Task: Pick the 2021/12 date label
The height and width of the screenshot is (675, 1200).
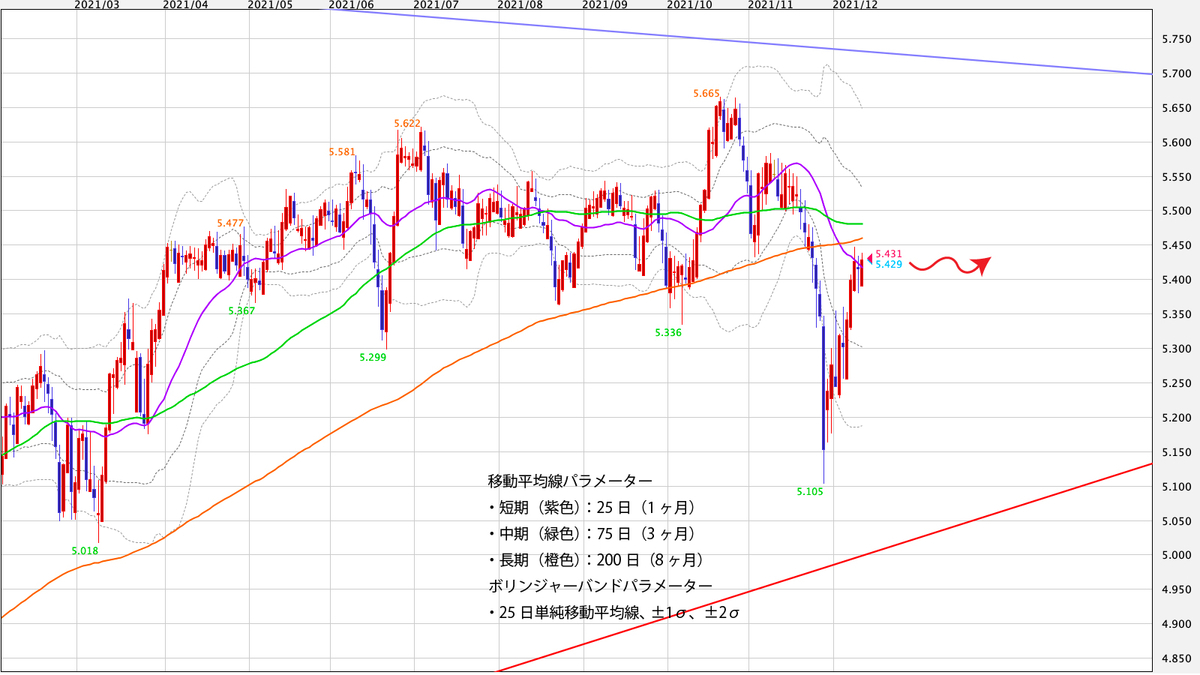Action: pyautogui.click(x=856, y=5)
